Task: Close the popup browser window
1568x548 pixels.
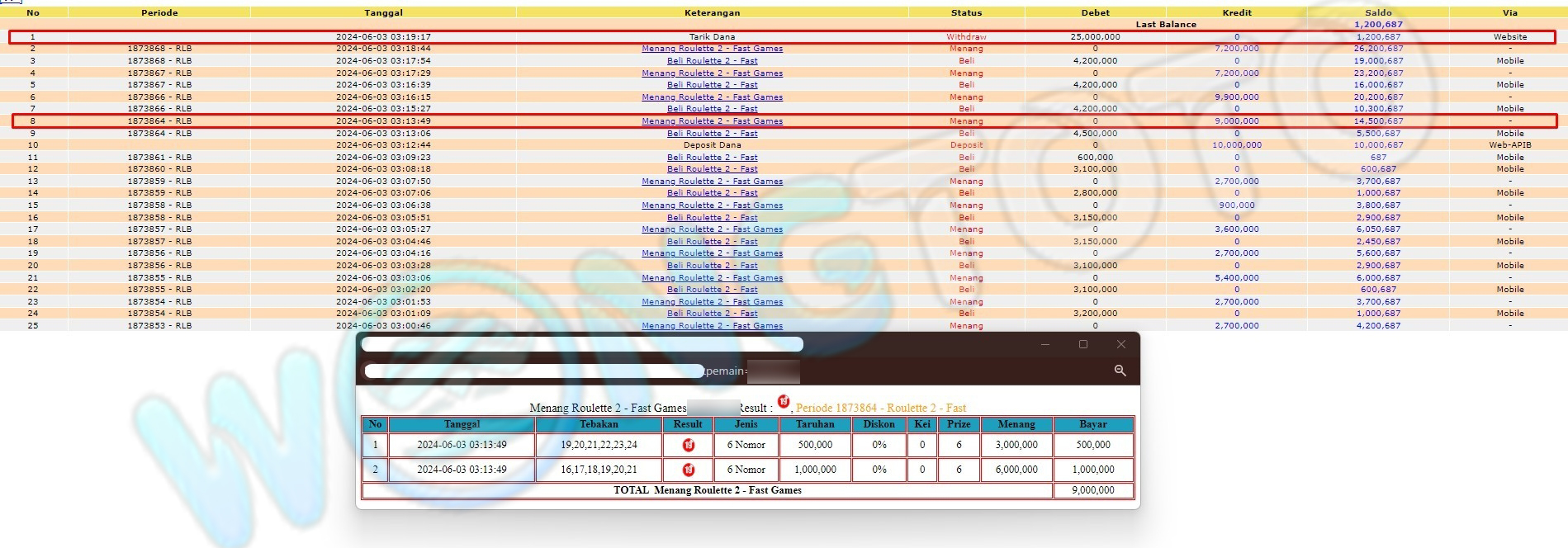Action: point(1120,344)
